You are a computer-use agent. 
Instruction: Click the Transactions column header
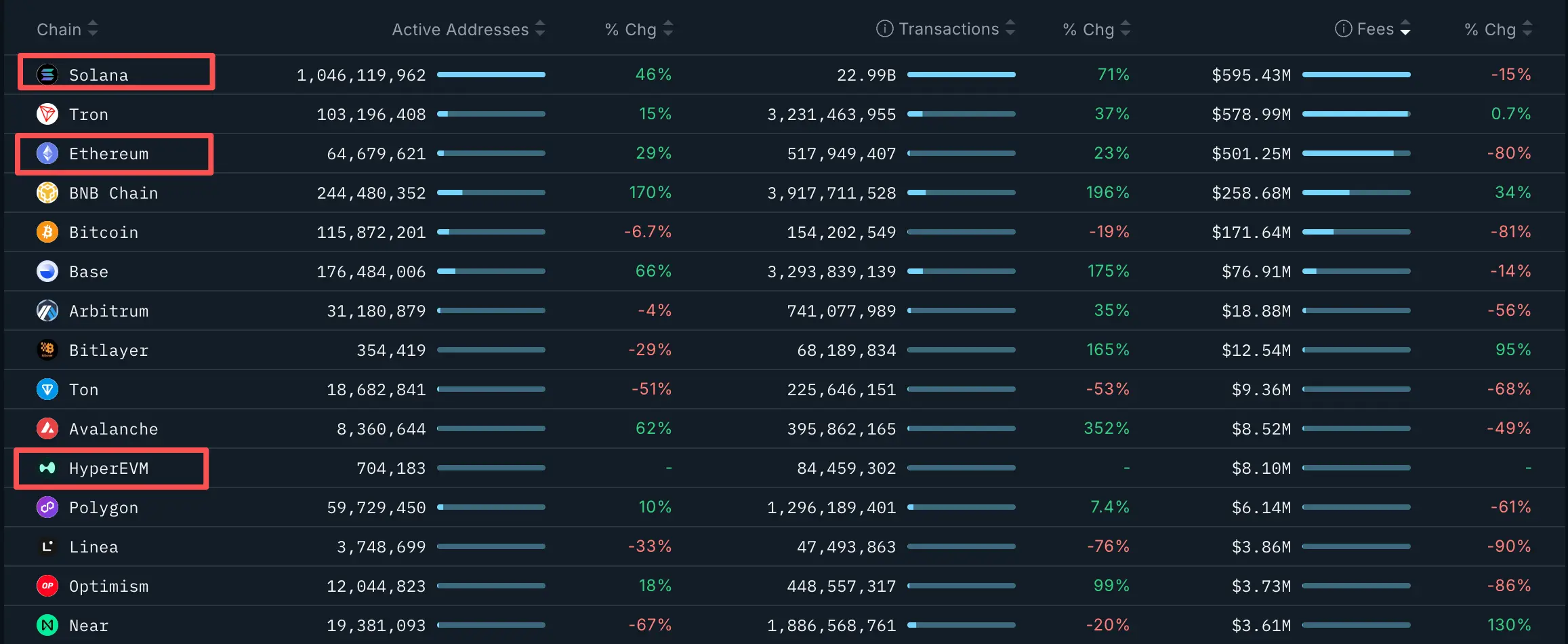[x=949, y=29]
